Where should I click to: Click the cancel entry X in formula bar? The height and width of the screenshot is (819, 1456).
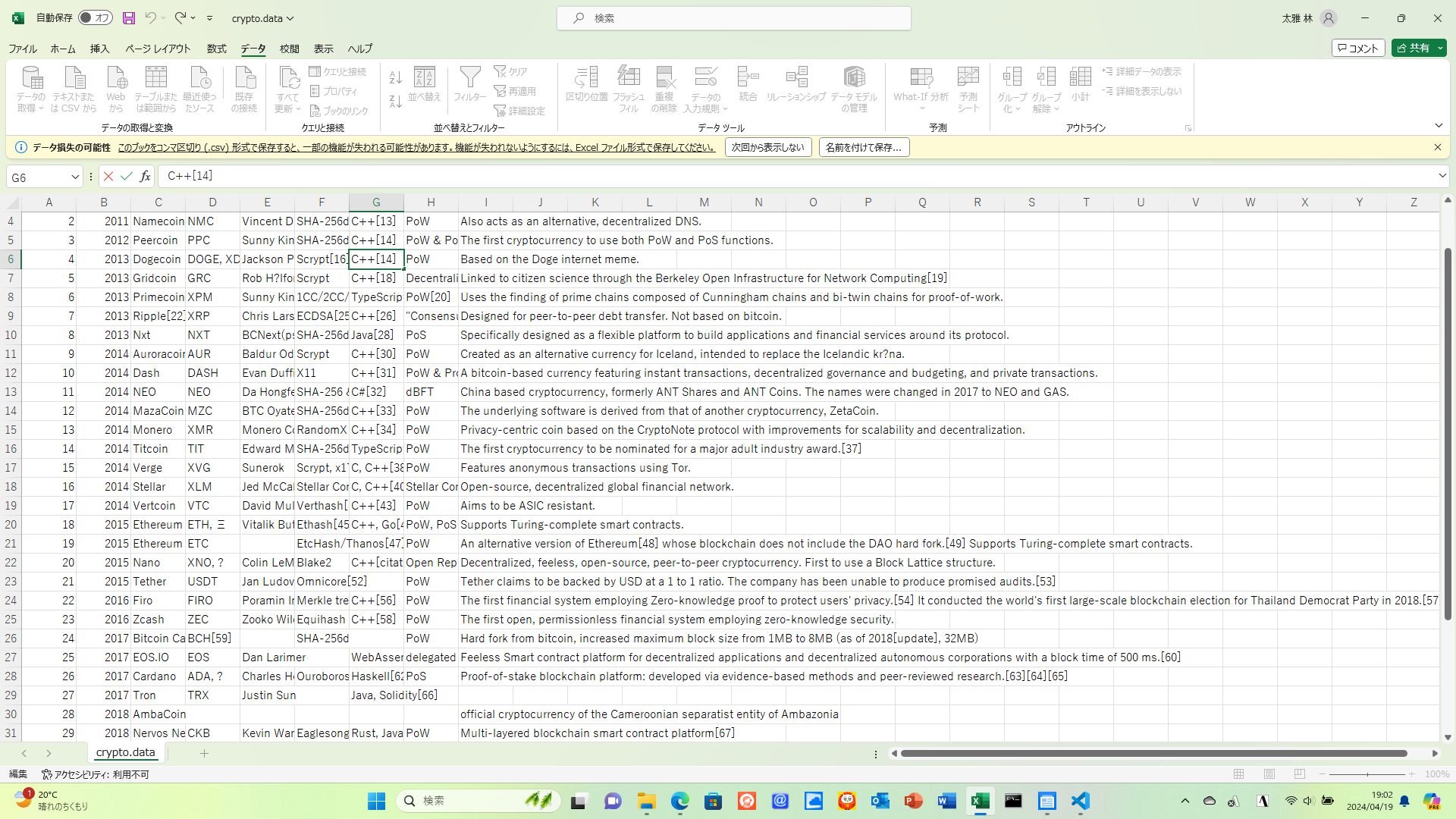[x=108, y=176]
